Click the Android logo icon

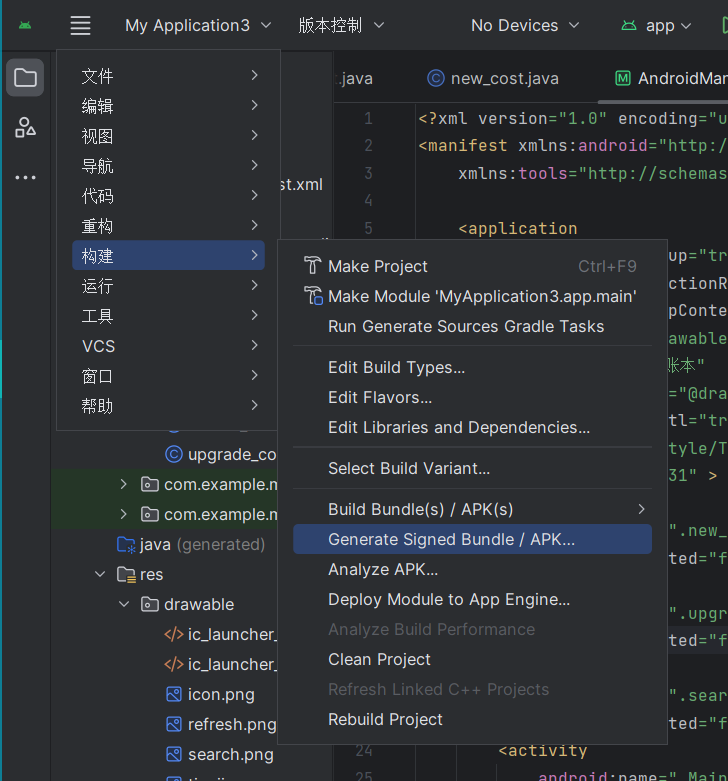(x=25, y=26)
